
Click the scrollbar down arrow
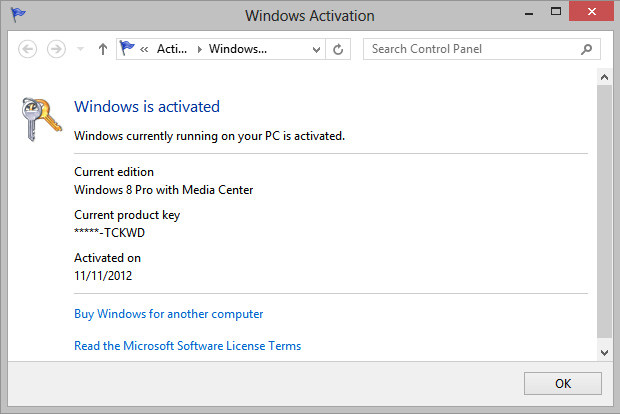point(604,352)
